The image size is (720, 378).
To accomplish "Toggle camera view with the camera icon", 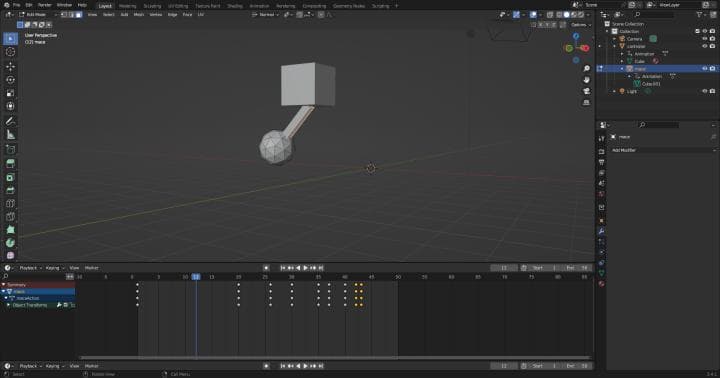I will point(586,91).
